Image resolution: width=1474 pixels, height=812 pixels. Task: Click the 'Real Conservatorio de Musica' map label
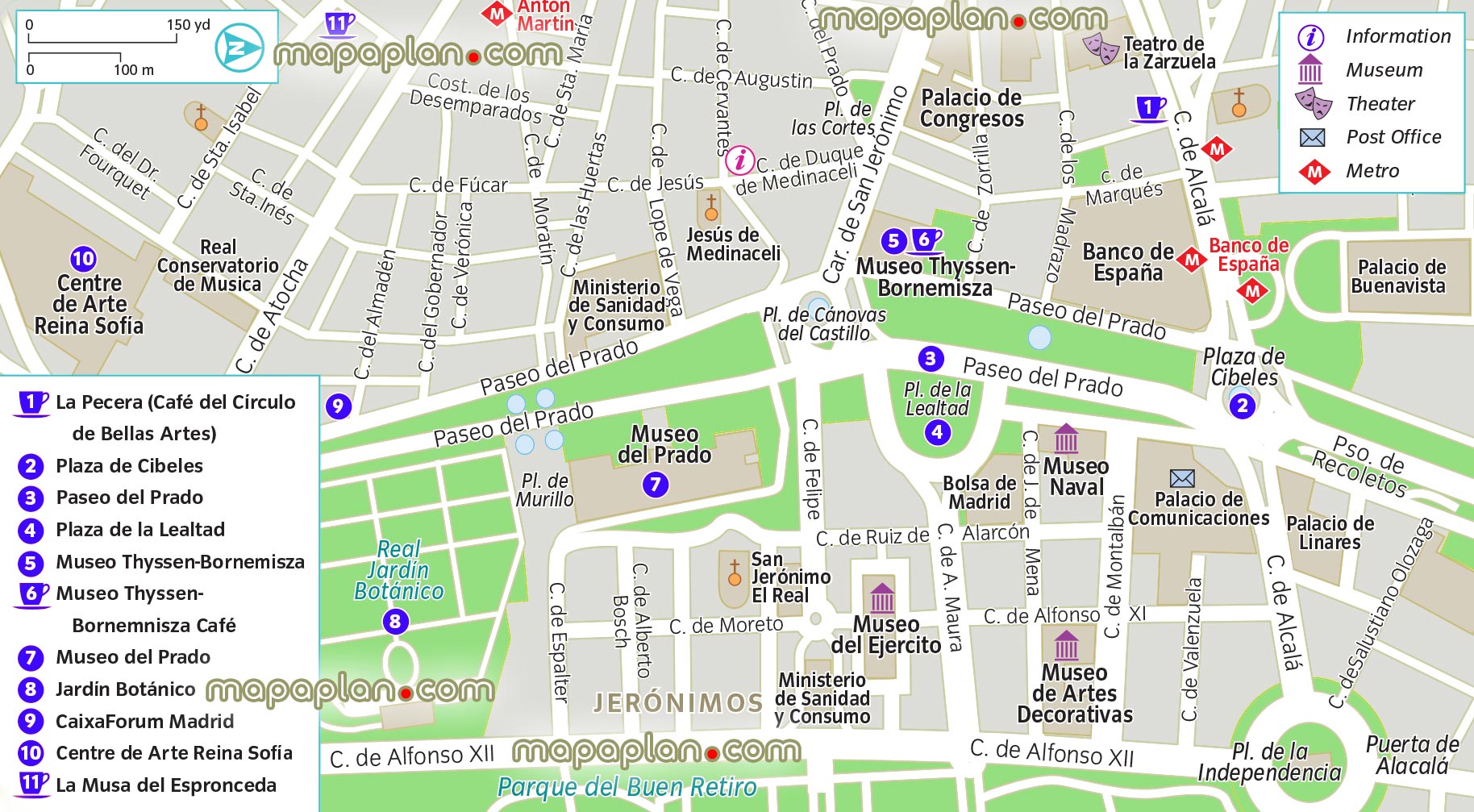point(218,265)
